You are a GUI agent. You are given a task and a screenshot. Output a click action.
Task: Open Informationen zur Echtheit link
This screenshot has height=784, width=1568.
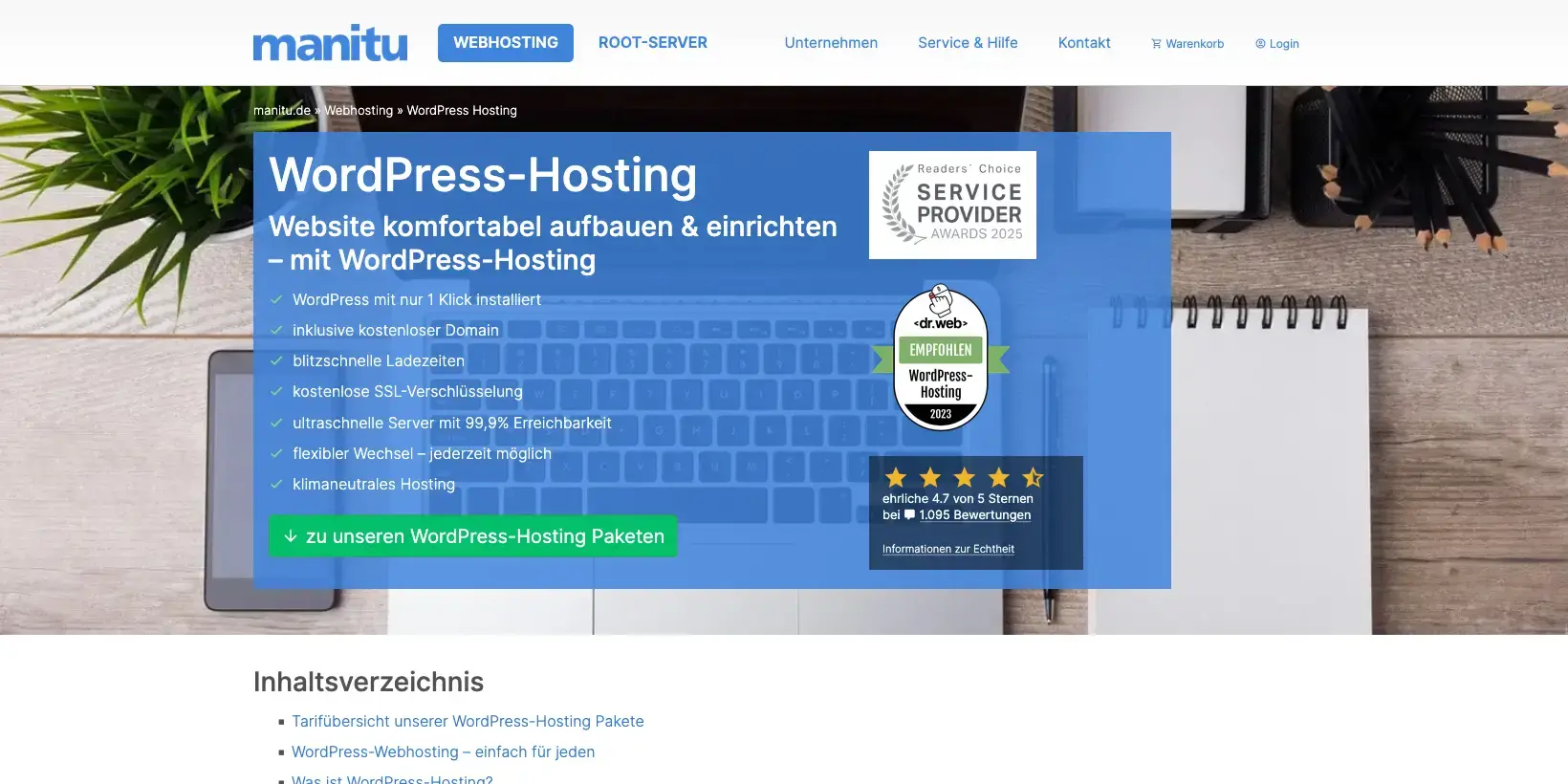click(x=948, y=549)
